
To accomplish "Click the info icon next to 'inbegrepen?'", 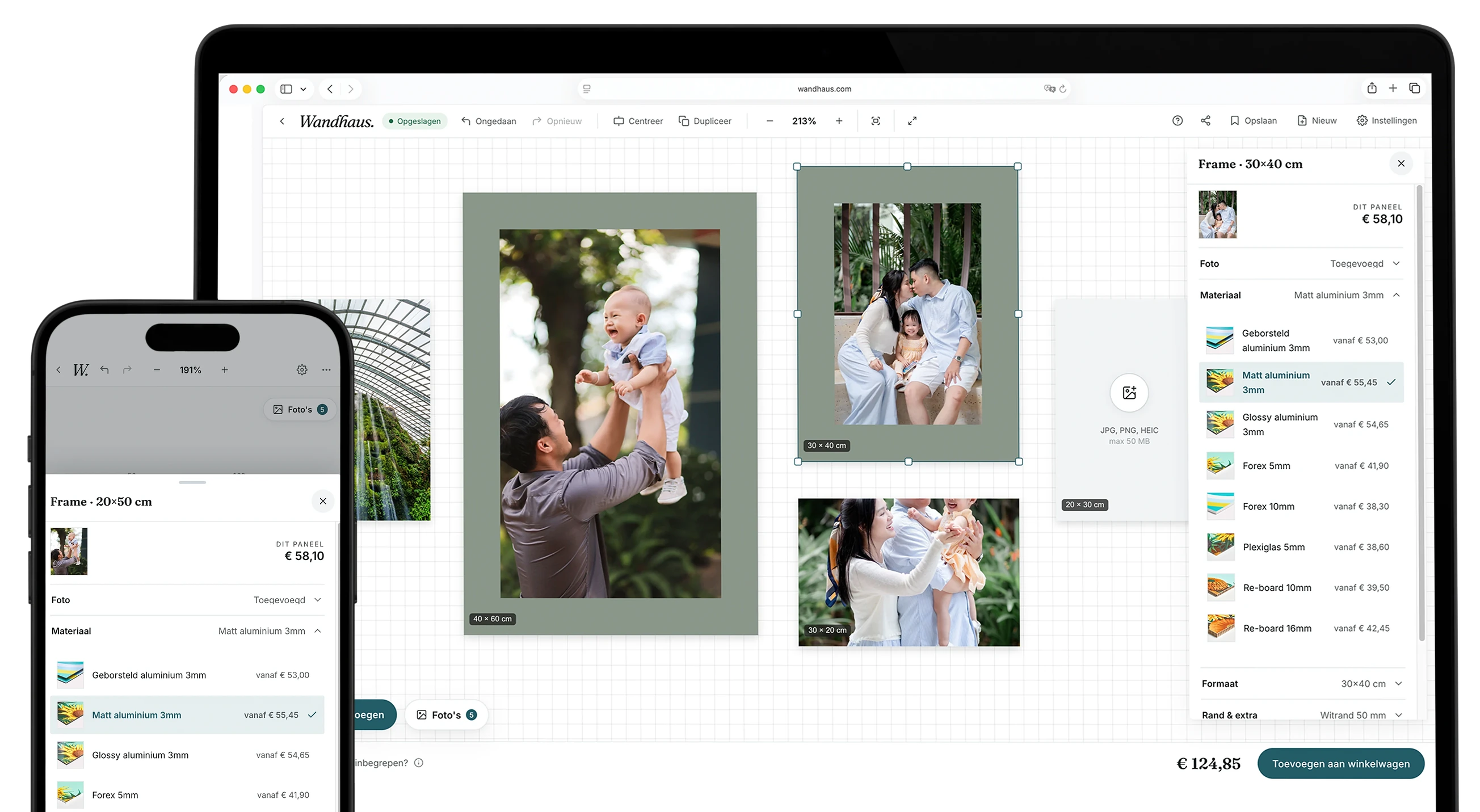I will [x=419, y=763].
